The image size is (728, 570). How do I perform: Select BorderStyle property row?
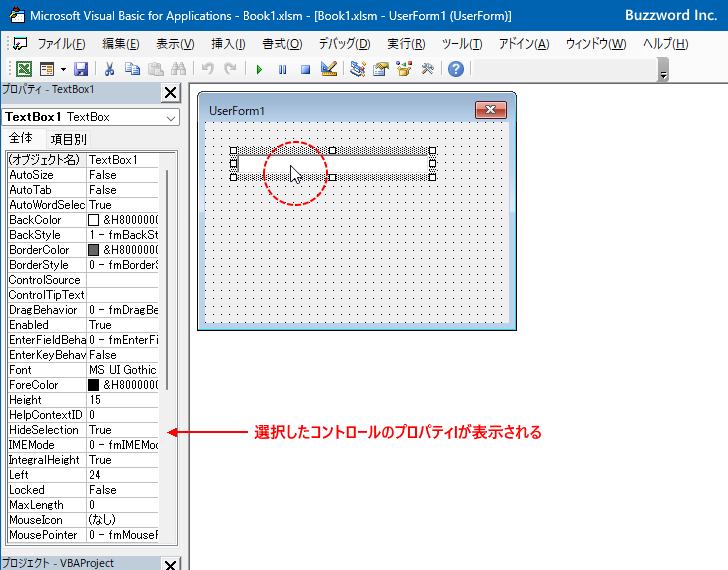[83, 265]
